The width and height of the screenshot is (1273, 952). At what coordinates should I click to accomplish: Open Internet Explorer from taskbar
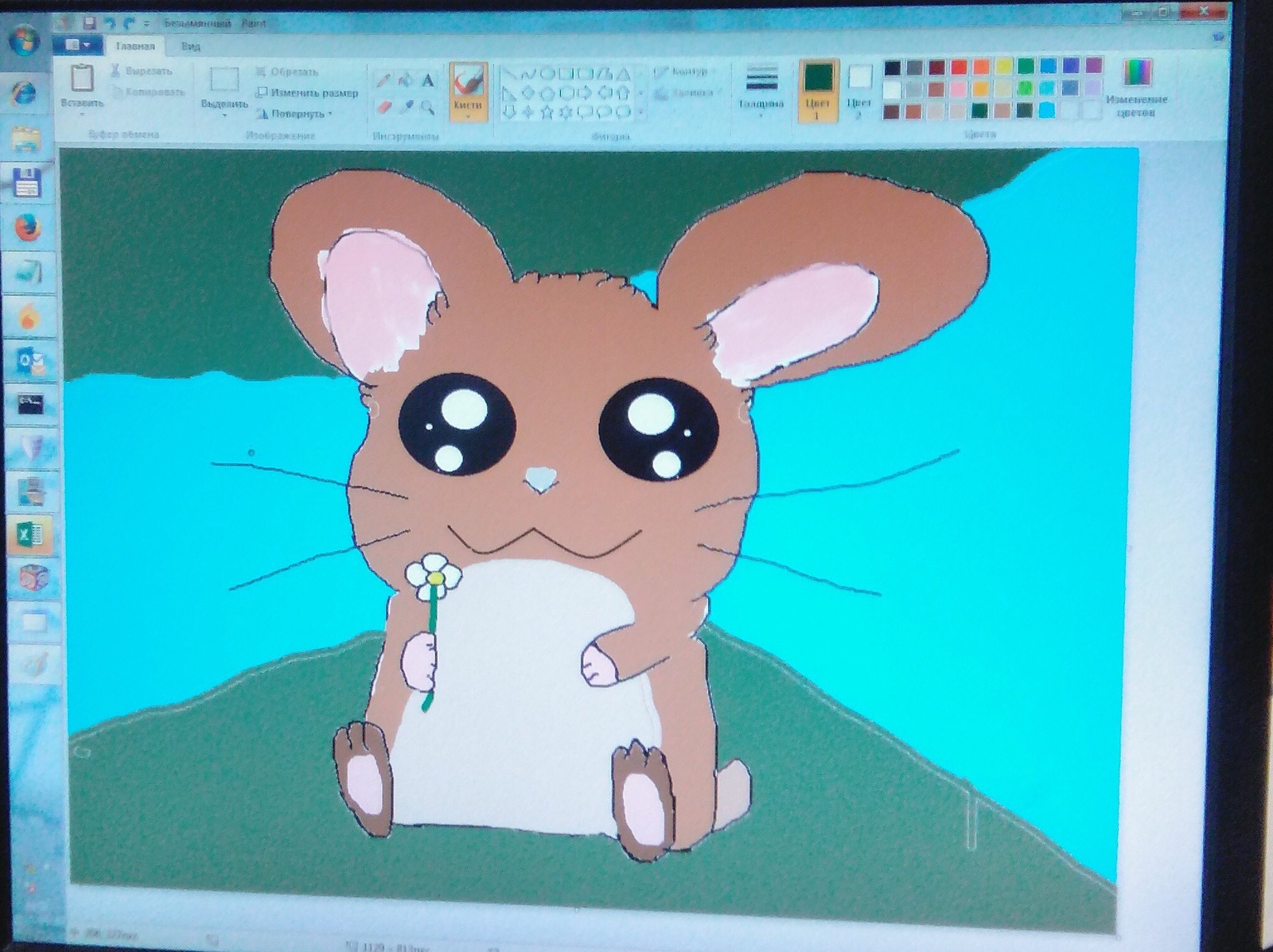coord(25,95)
